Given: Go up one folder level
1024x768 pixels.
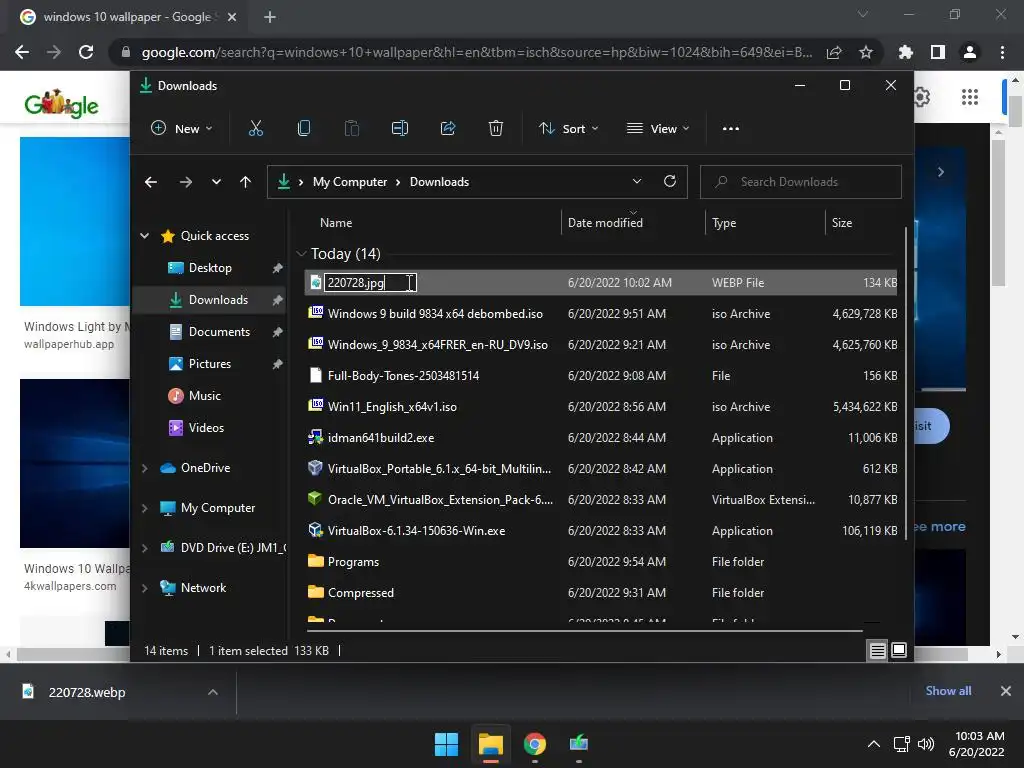Looking at the screenshot, I should (x=246, y=182).
